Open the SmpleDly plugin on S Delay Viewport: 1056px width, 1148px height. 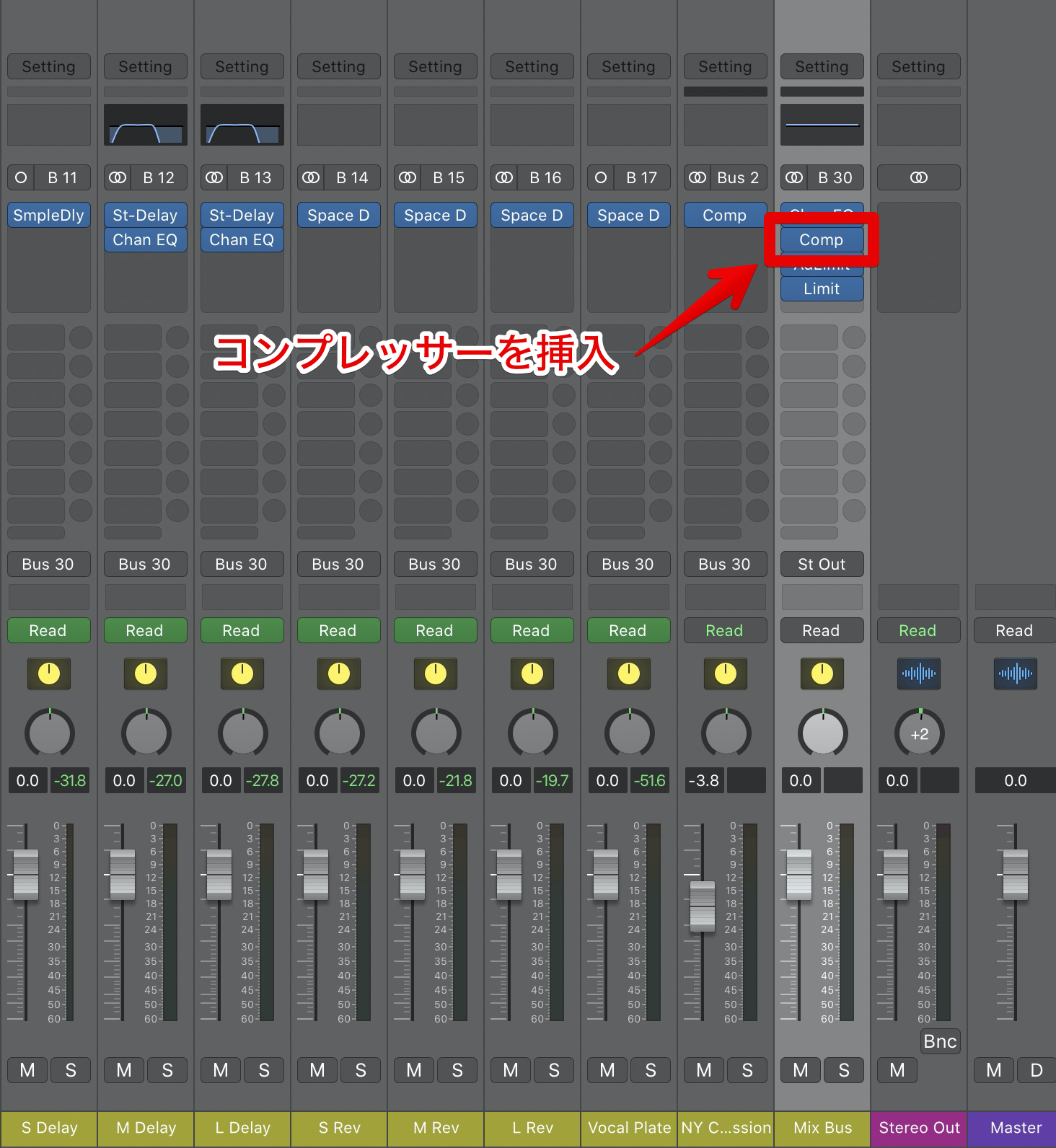tap(48, 215)
